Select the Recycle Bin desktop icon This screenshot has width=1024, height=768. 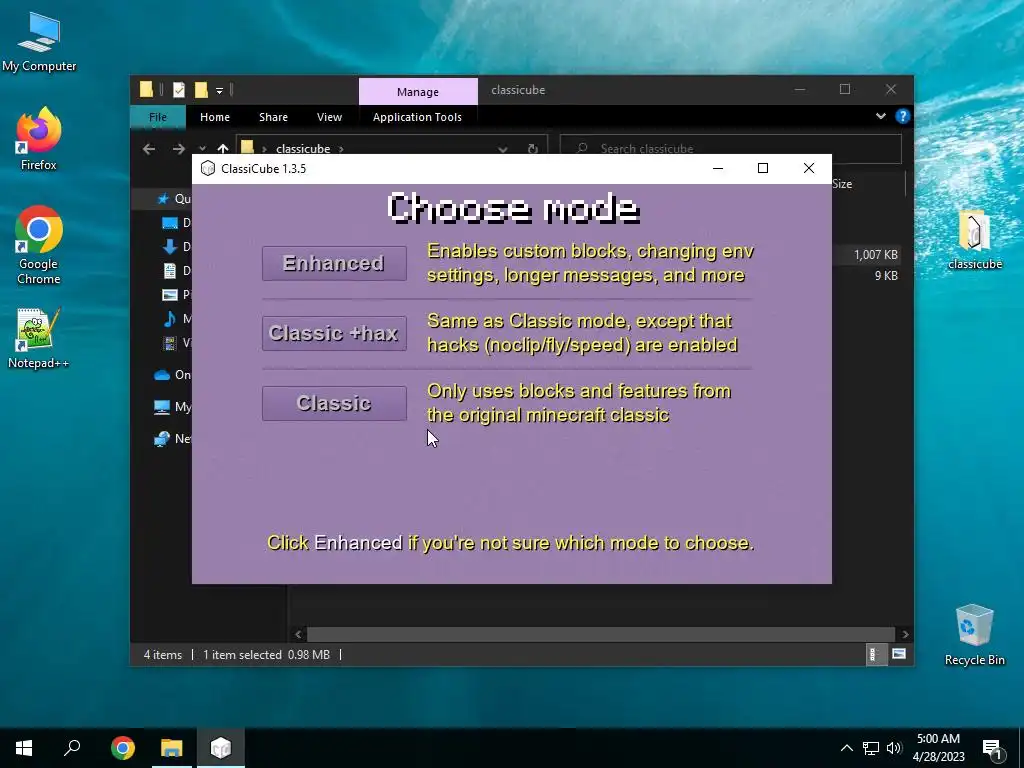pos(974,635)
